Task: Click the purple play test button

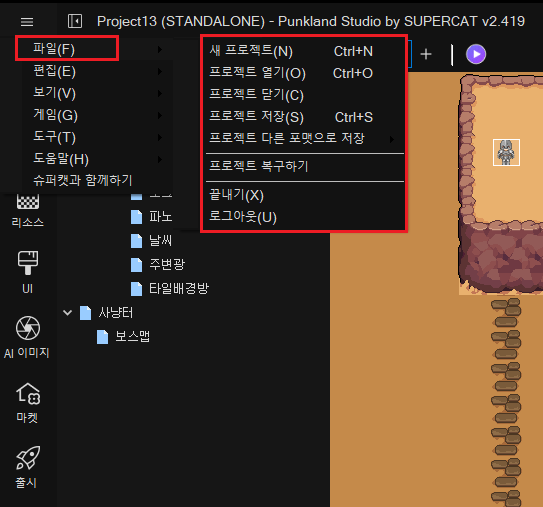Action: (x=476, y=54)
